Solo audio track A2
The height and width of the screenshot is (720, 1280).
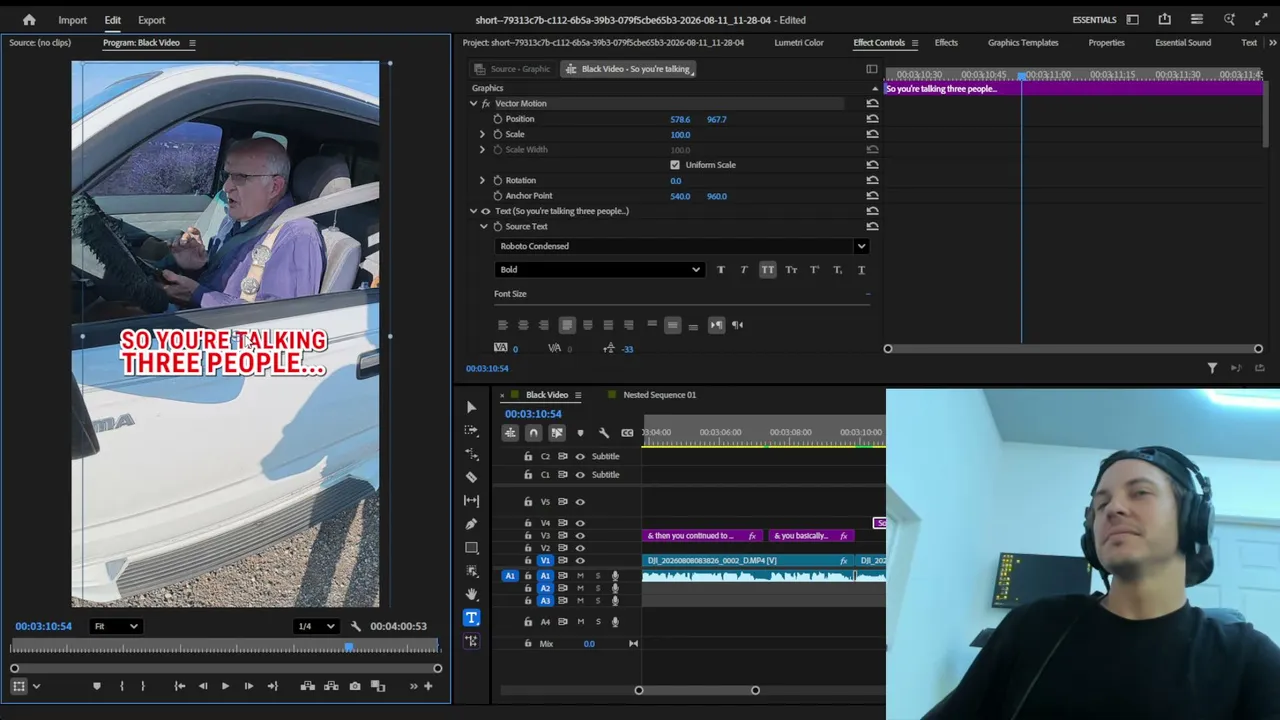(x=598, y=588)
